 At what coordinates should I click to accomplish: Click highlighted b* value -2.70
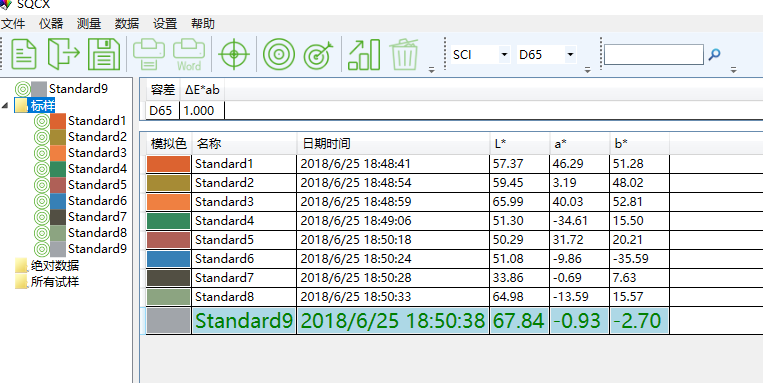[x=639, y=321]
